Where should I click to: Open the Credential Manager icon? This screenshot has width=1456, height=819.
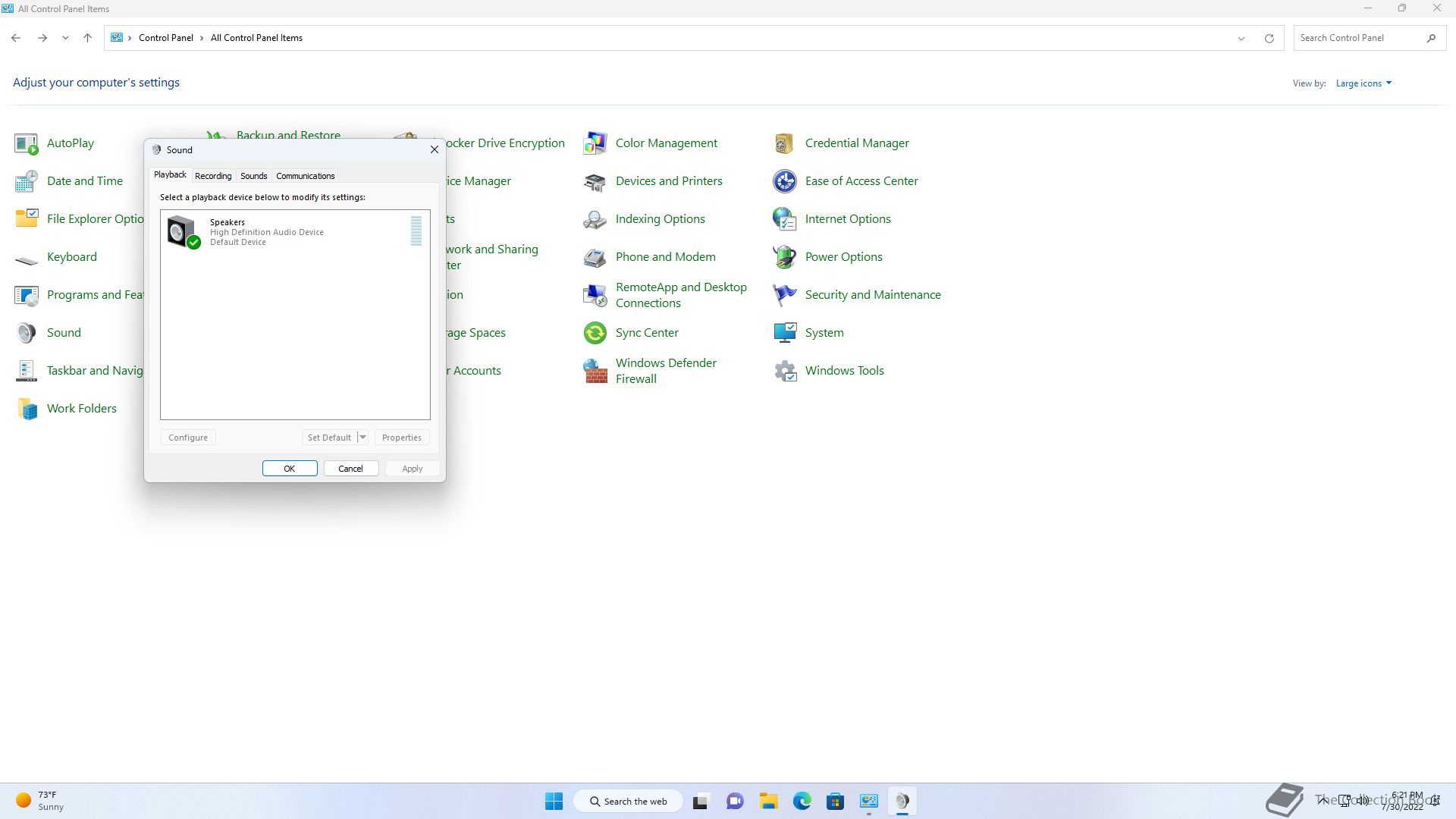[x=785, y=143]
